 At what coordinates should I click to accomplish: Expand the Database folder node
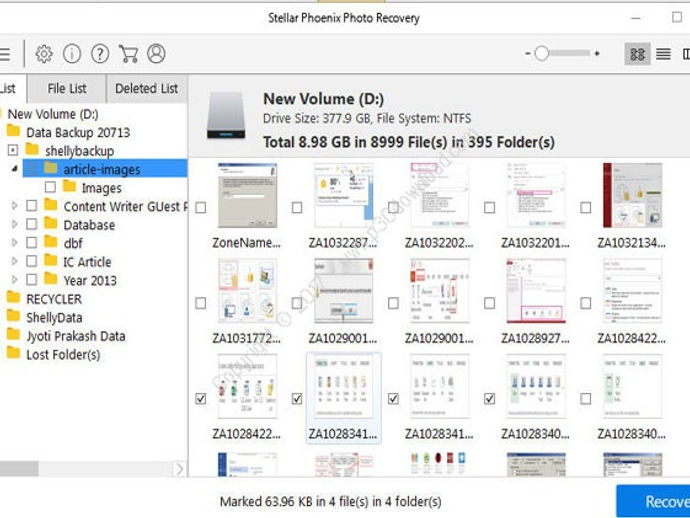click(15, 224)
